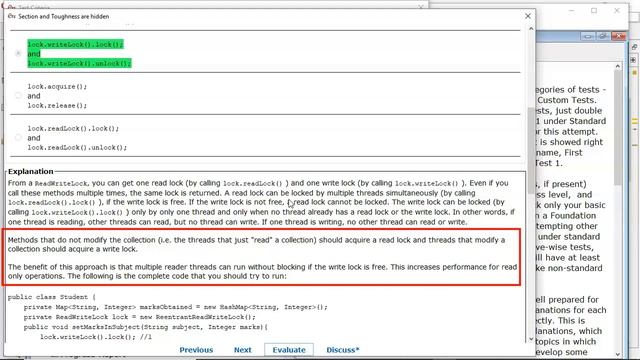Image resolution: width=640 pixels, height=360 pixels.
Task: Close the inner background window with red X
Action: click(x=618, y=36)
